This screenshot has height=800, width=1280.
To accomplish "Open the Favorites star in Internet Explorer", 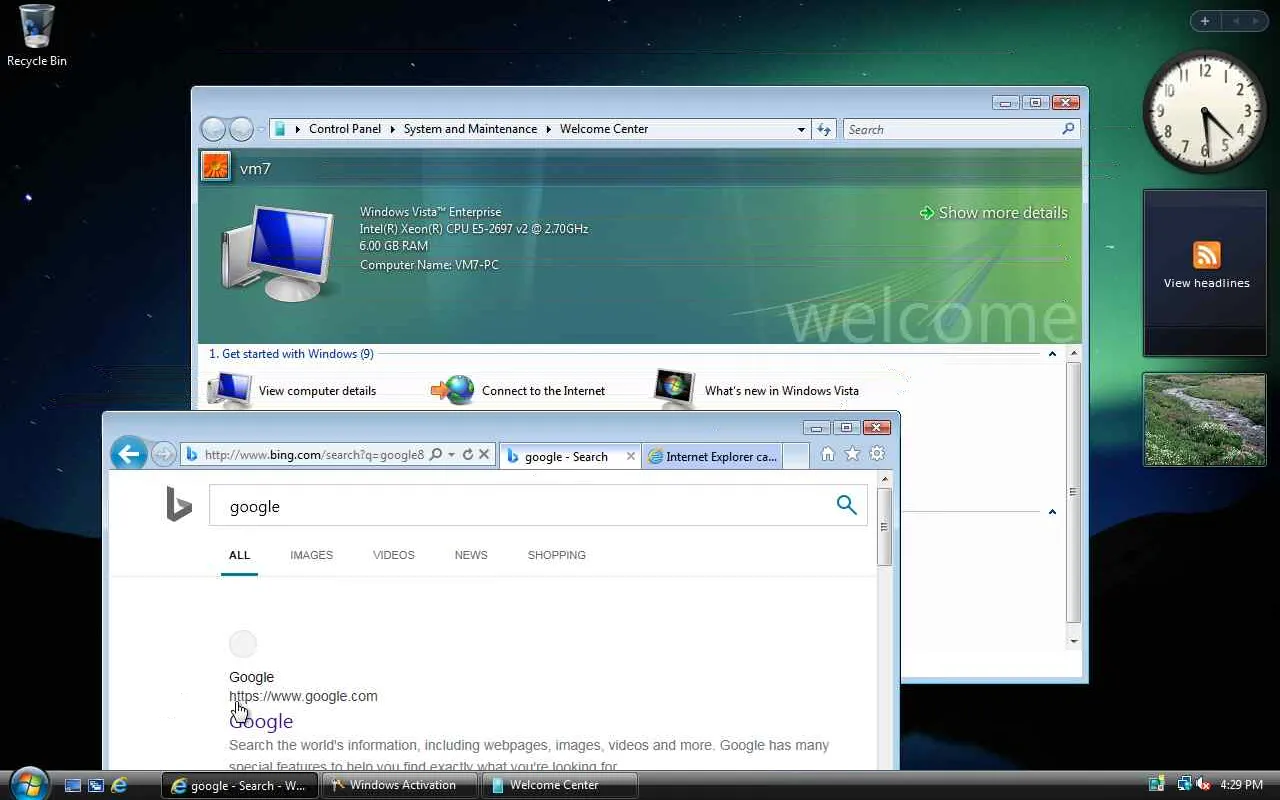I will (x=852, y=454).
